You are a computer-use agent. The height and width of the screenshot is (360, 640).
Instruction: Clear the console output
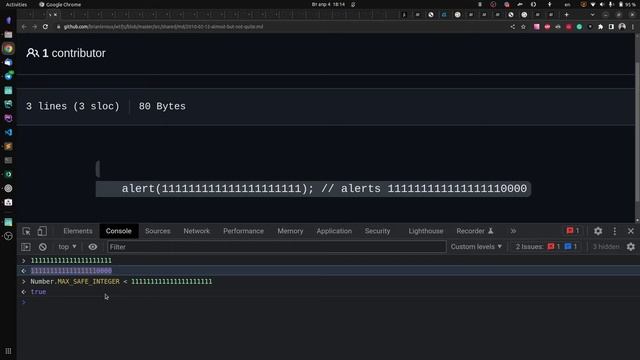pyautogui.click(x=42, y=247)
